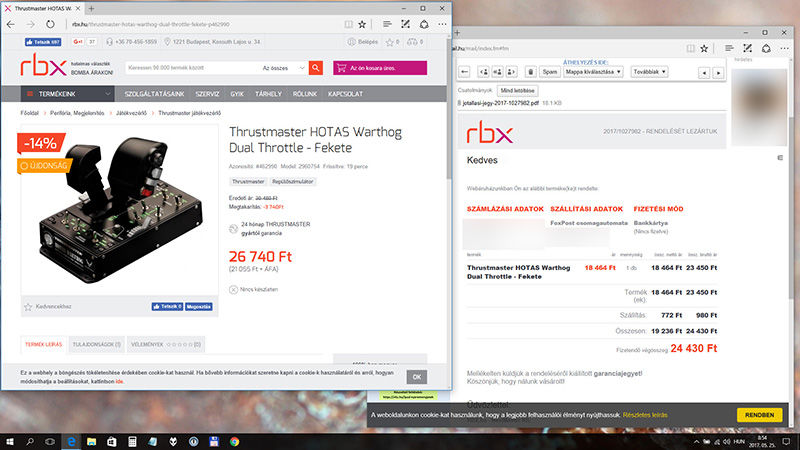Screen dimensions: 800x450
Task: Click Reply all icon in mail toolbar
Action: click(x=497, y=72)
